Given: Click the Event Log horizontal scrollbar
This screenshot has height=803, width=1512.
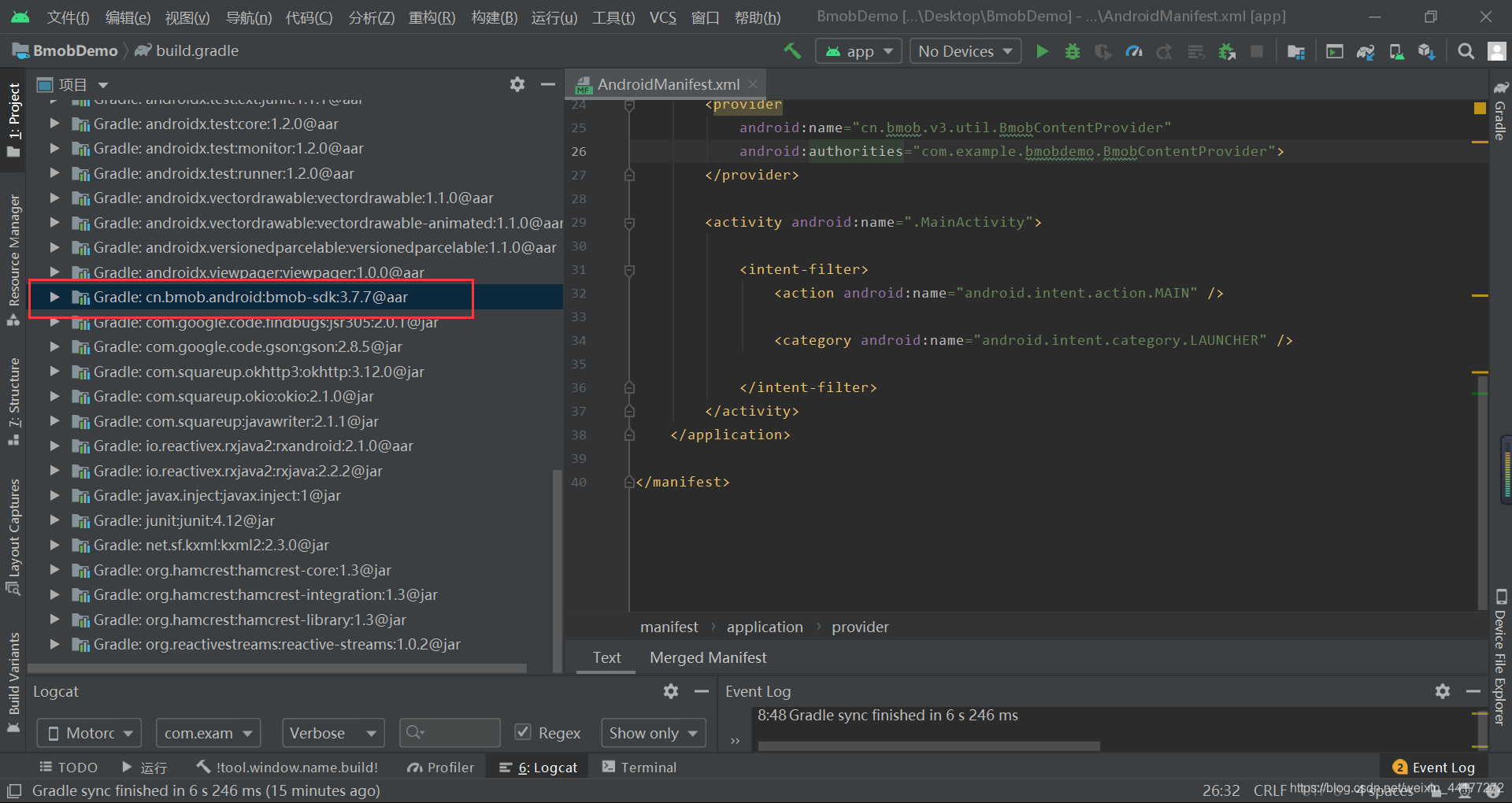Looking at the screenshot, I should tap(928, 746).
